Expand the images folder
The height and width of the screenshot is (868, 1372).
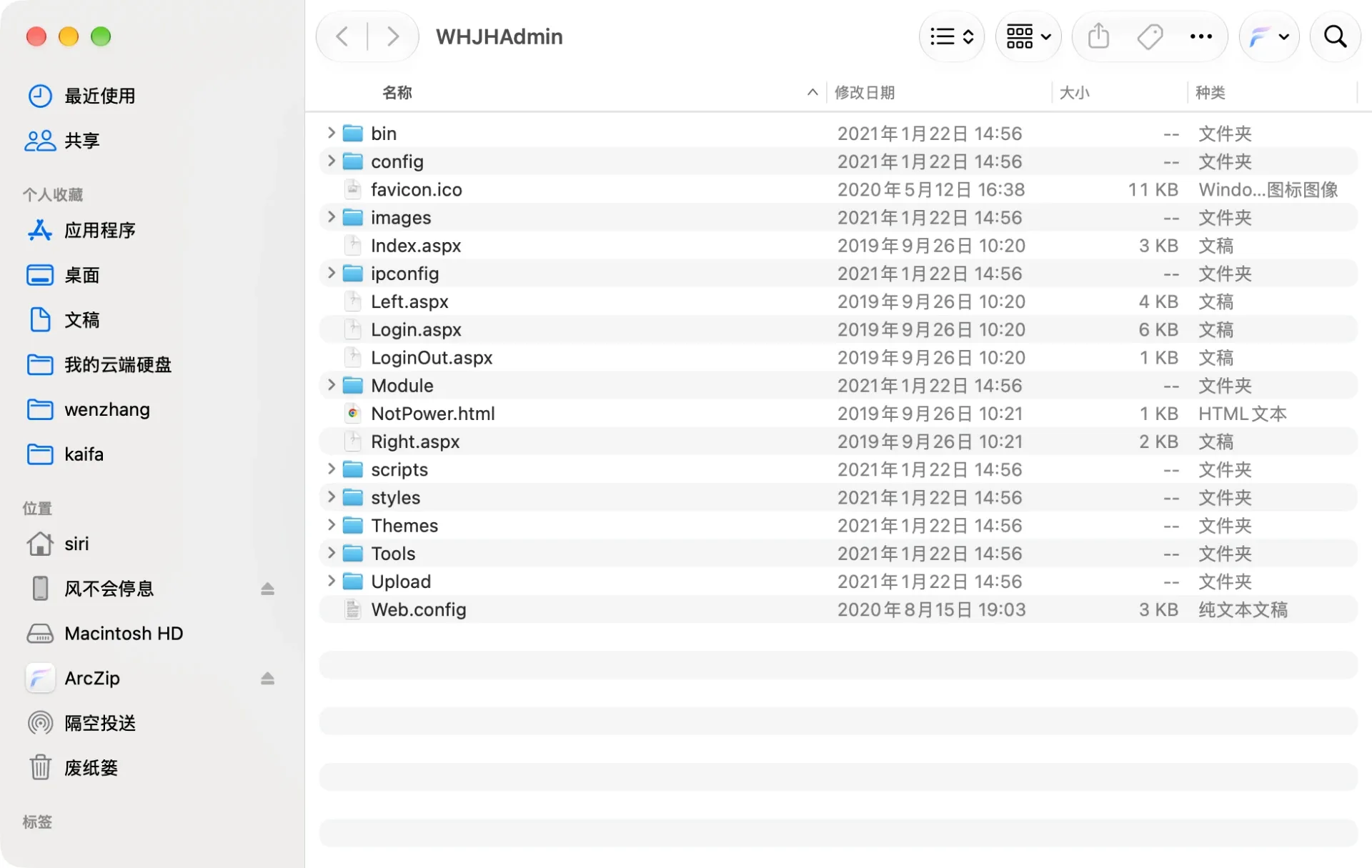pos(331,216)
